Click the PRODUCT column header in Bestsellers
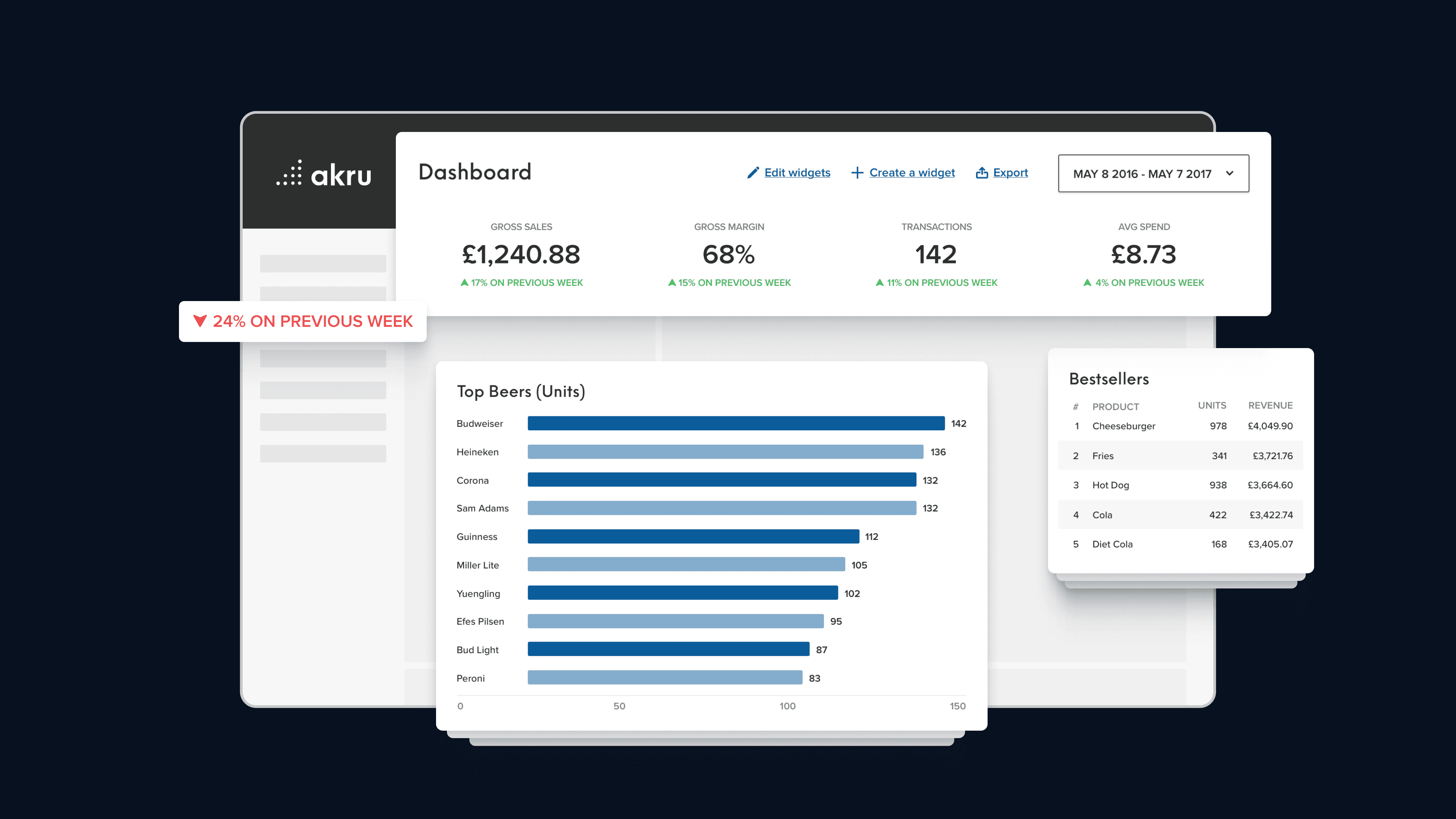 click(x=1115, y=406)
